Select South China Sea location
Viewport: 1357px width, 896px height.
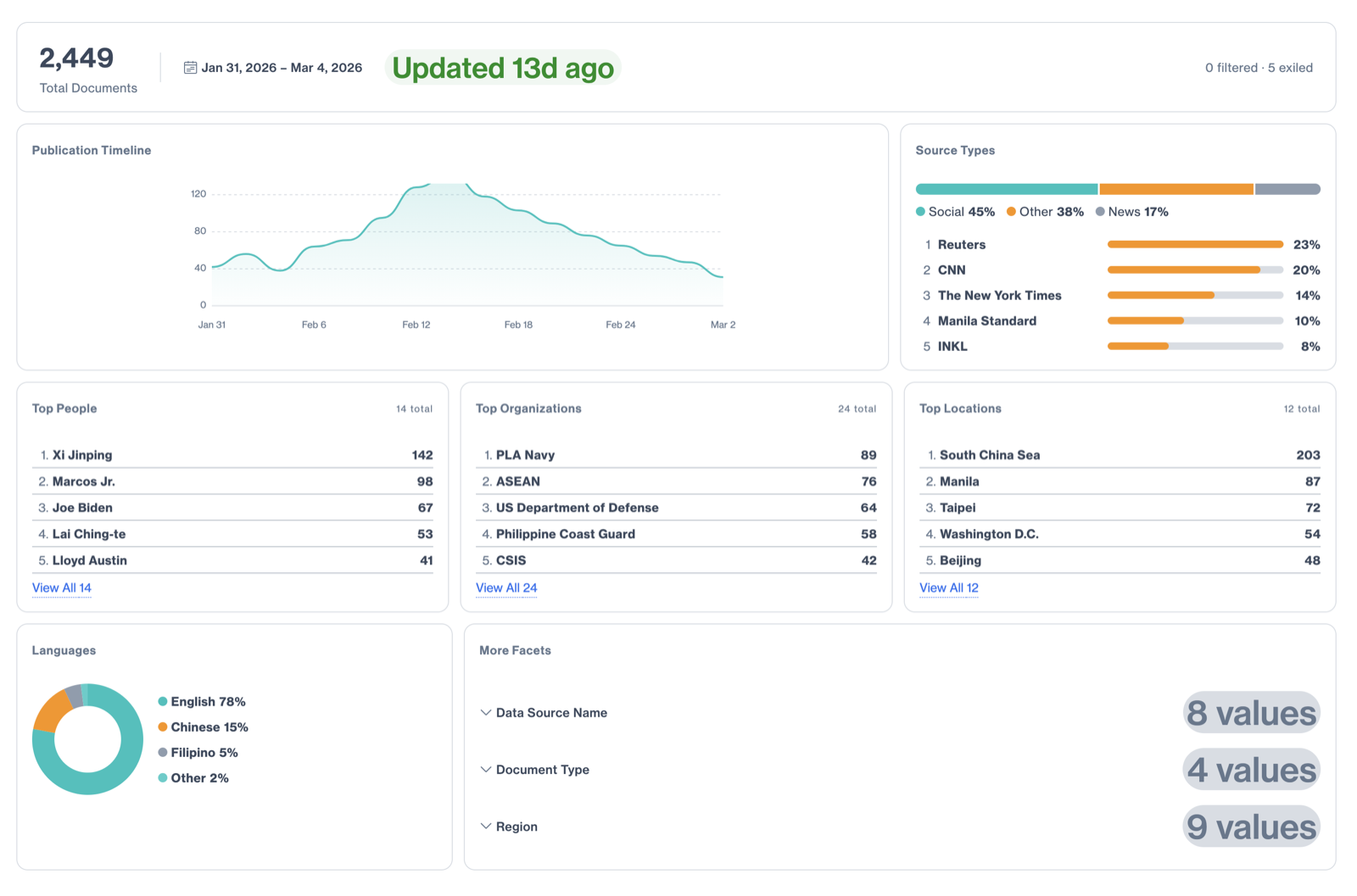click(x=1120, y=455)
